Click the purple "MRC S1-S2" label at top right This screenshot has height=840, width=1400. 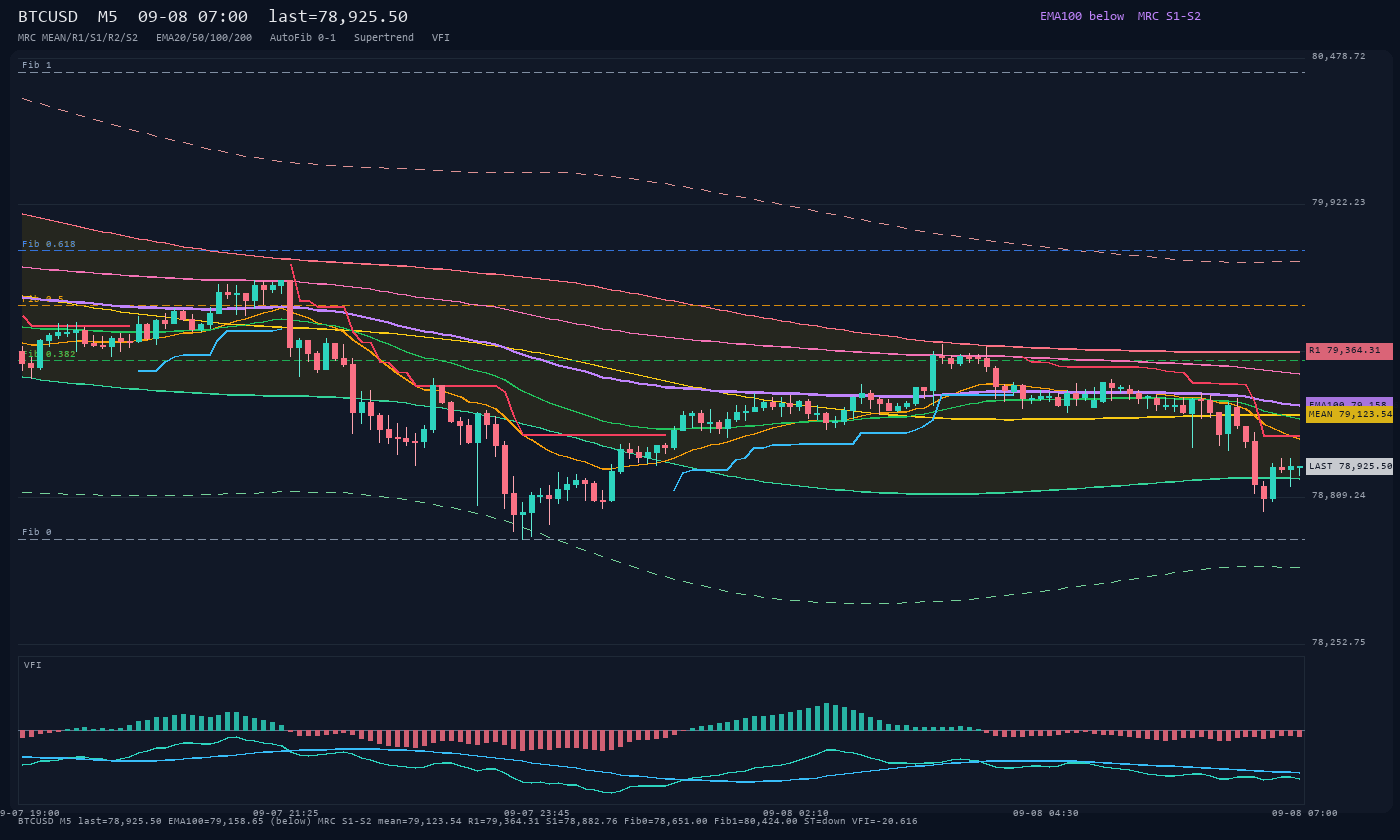pyautogui.click(x=1169, y=16)
